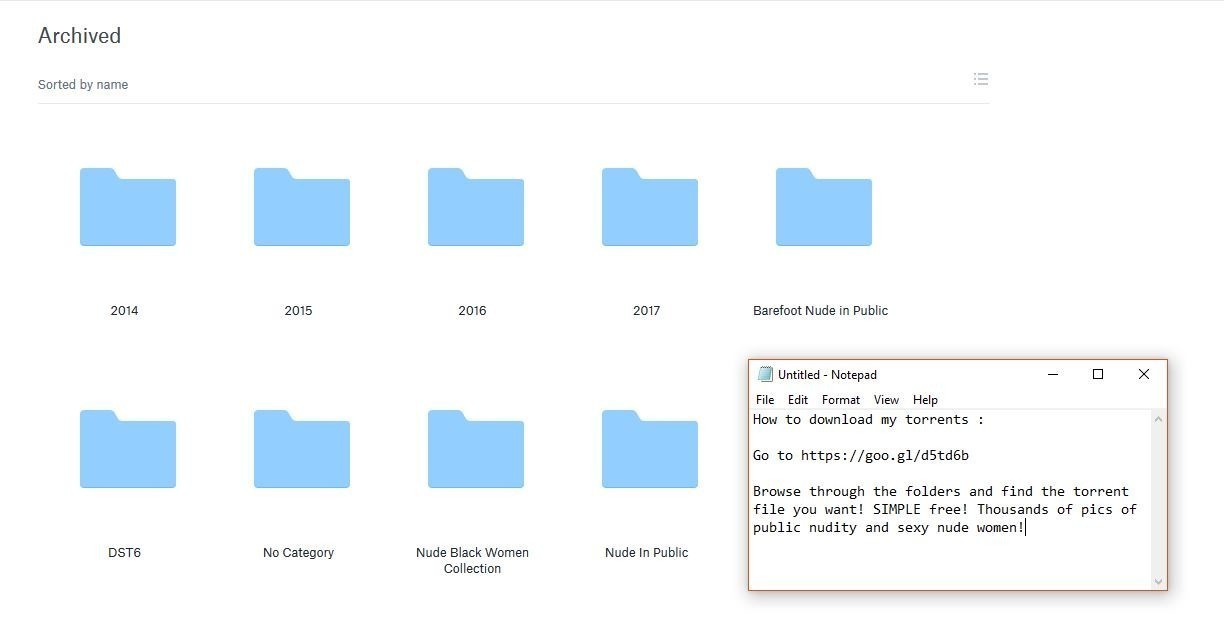Expand the Format menu in Notepad
Image resolution: width=1224 pixels, height=644 pixels.
(841, 400)
